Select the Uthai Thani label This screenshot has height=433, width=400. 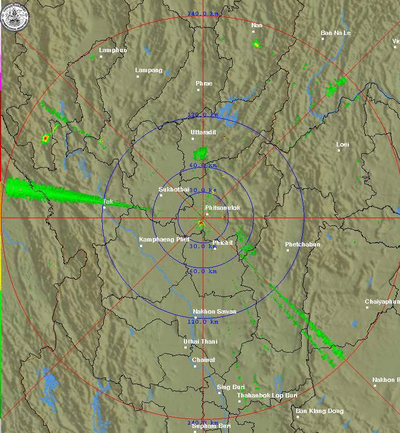200,342
